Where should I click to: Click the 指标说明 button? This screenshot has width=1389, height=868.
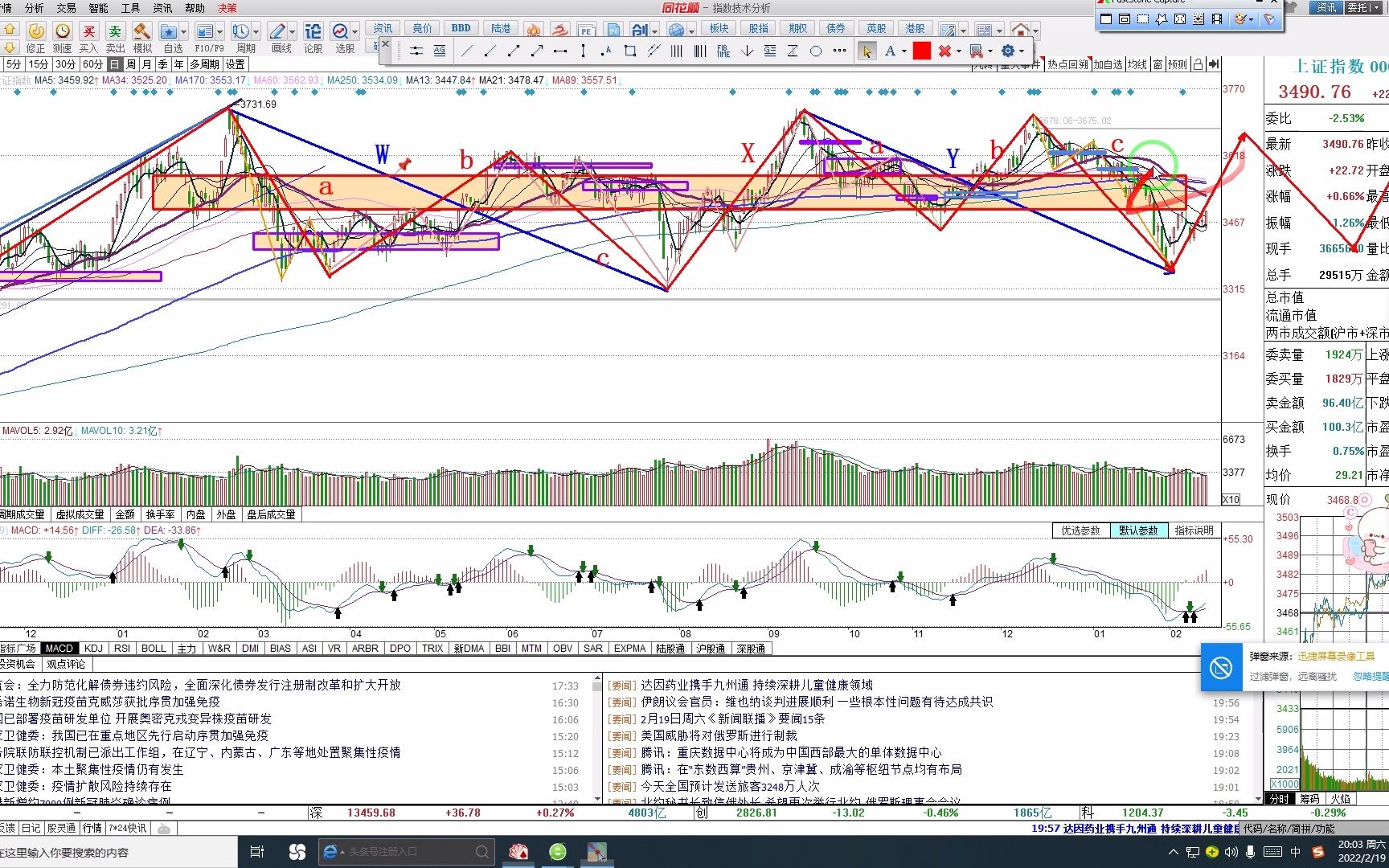(x=1194, y=530)
